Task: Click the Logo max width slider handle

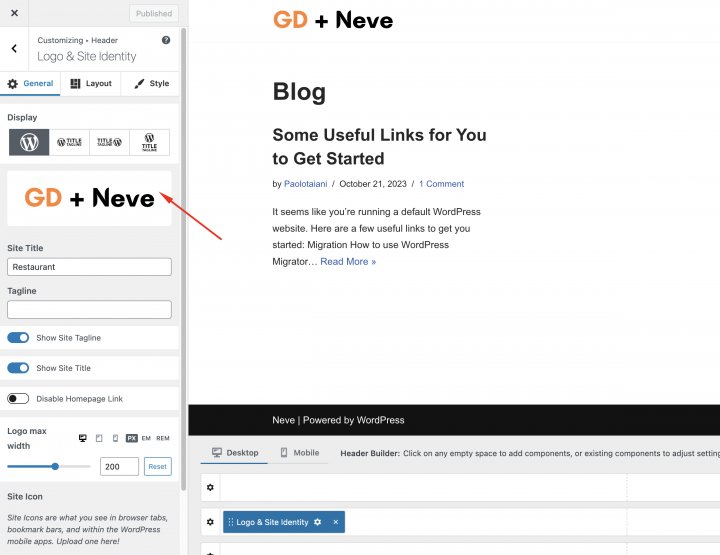Action: pos(55,466)
